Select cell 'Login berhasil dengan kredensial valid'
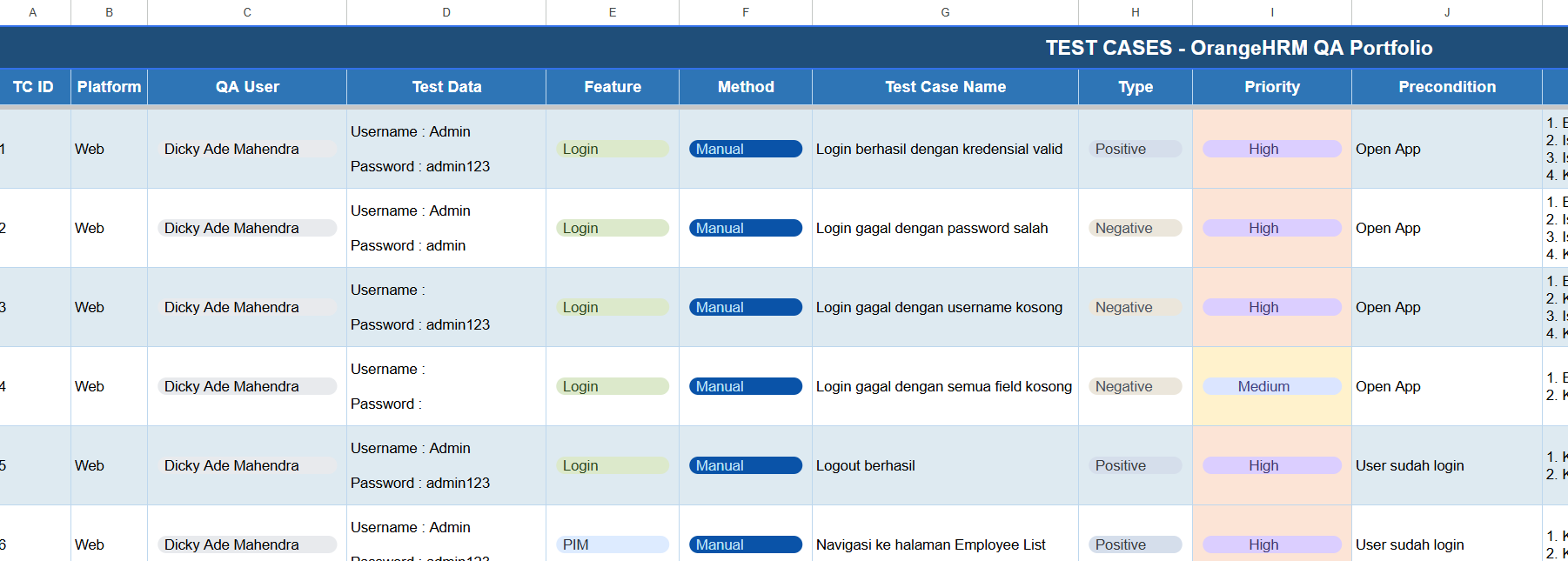 (x=945, y=149)
